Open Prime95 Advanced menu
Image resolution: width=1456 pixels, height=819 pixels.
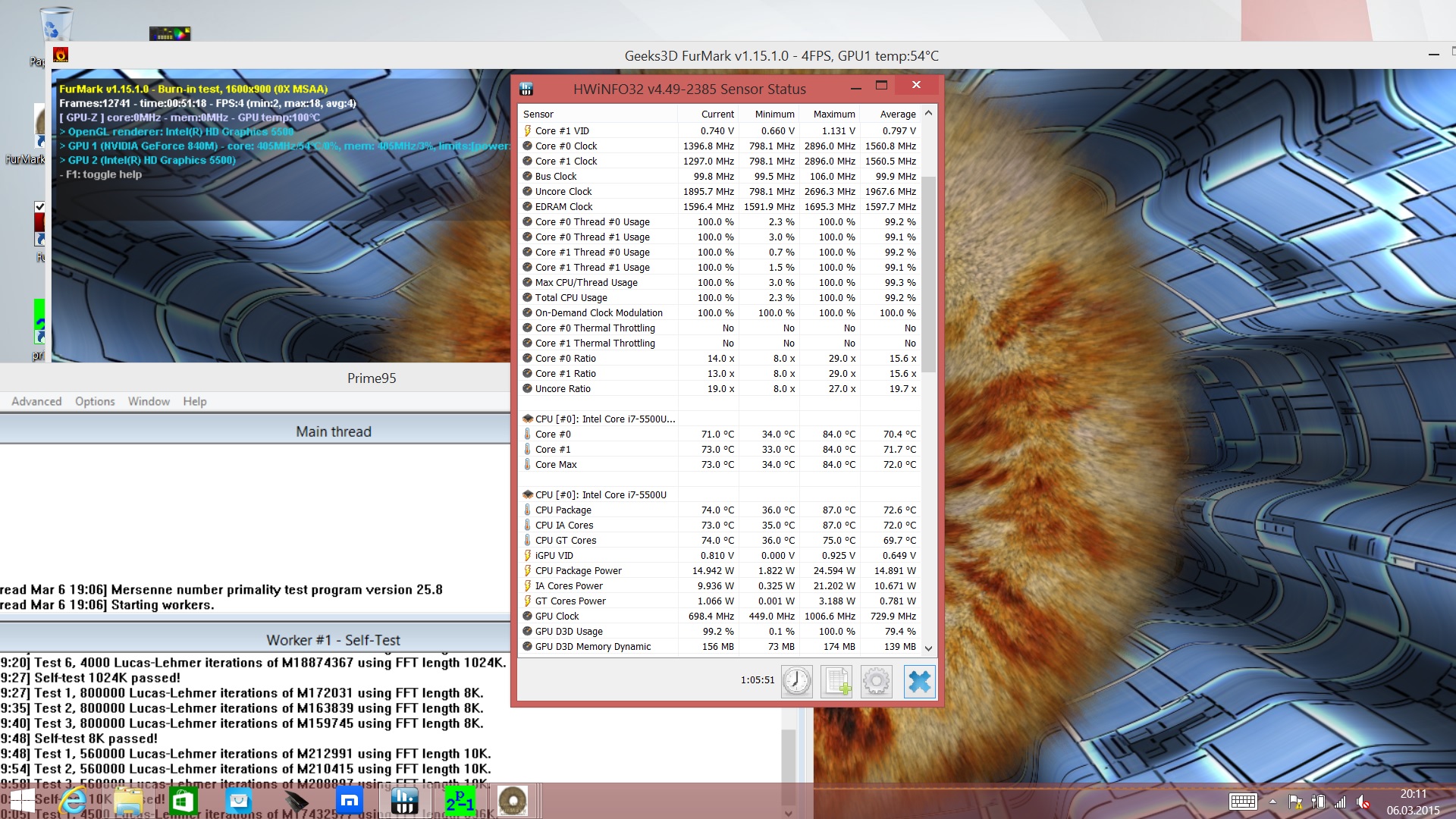(x=36, y=401)
